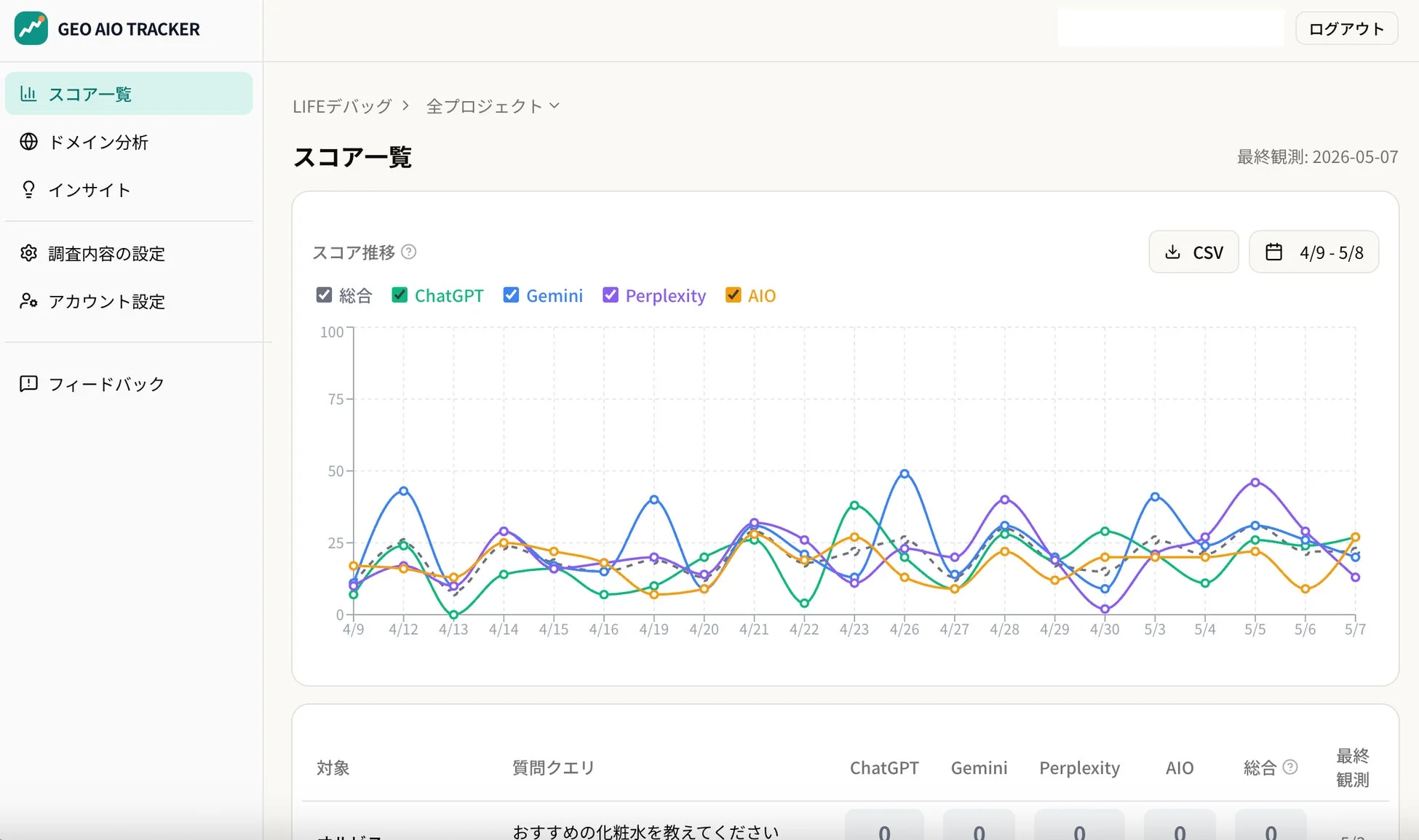The image size is (1419, 840).
Task: Open インサイト in the sidebar
Action: click(x=129, y=190)
